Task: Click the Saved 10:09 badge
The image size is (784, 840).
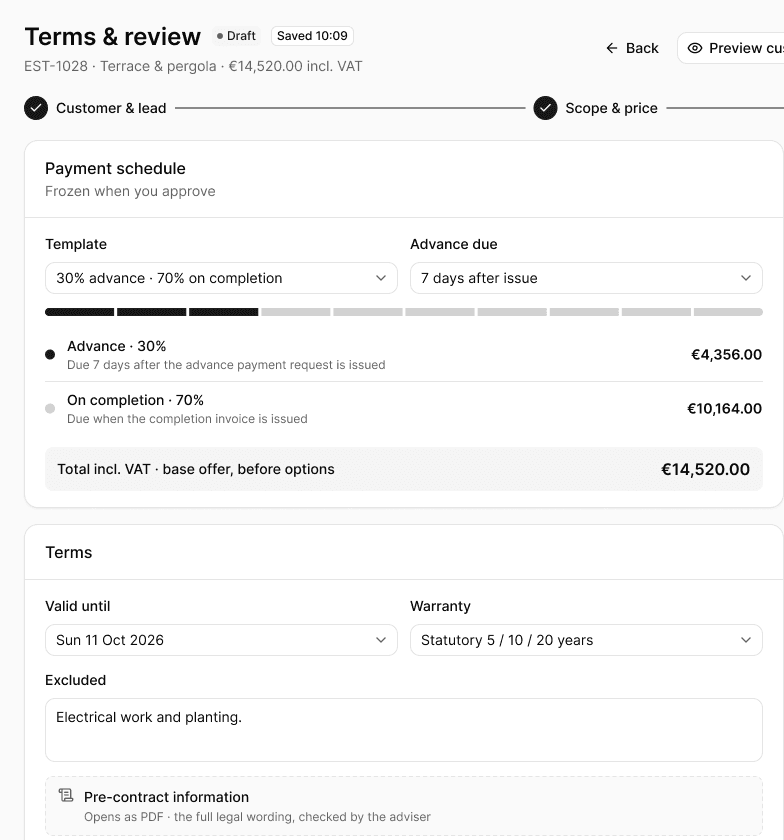Action: tap(312, 36)
